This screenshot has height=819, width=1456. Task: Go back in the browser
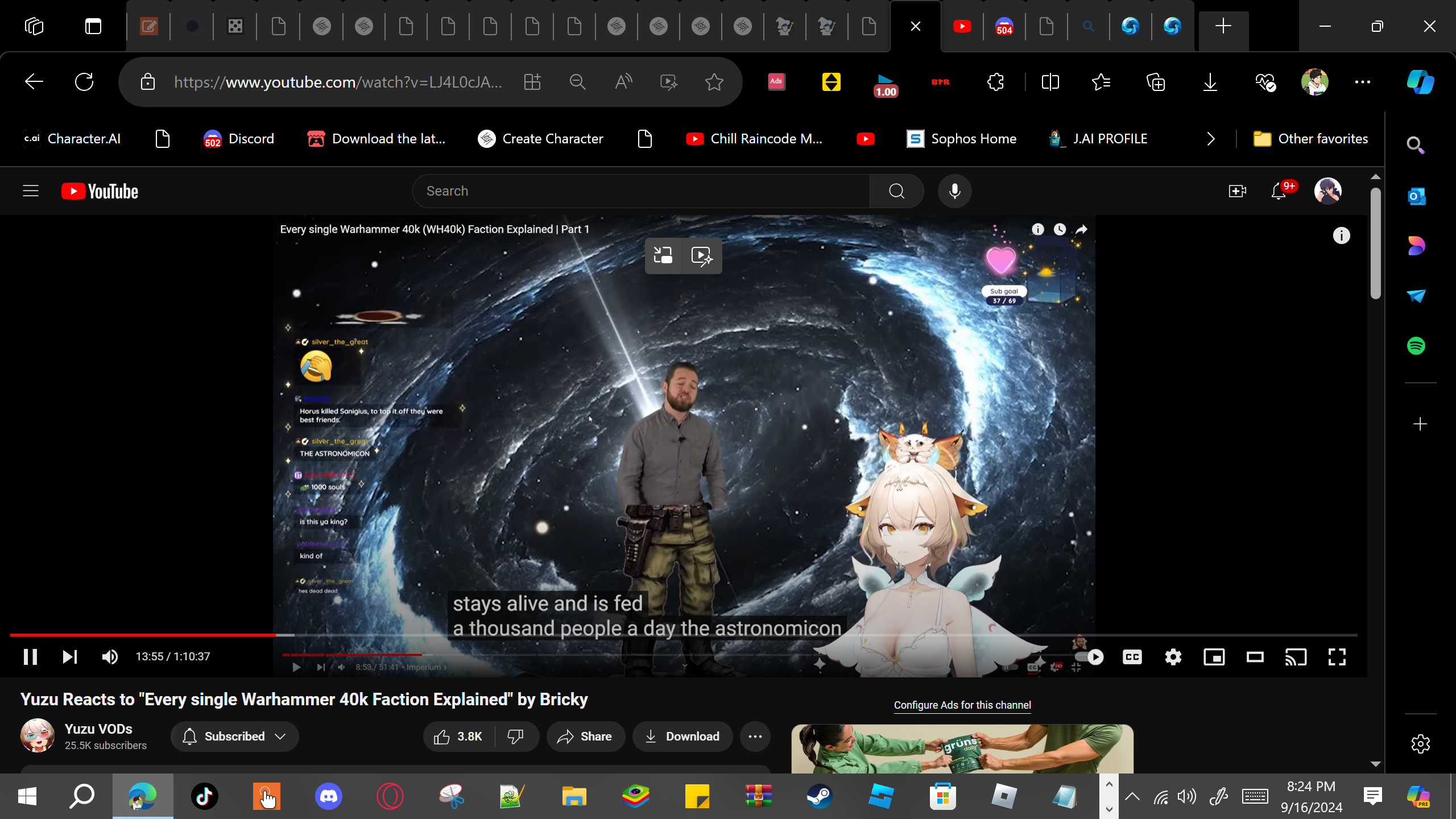34,82
